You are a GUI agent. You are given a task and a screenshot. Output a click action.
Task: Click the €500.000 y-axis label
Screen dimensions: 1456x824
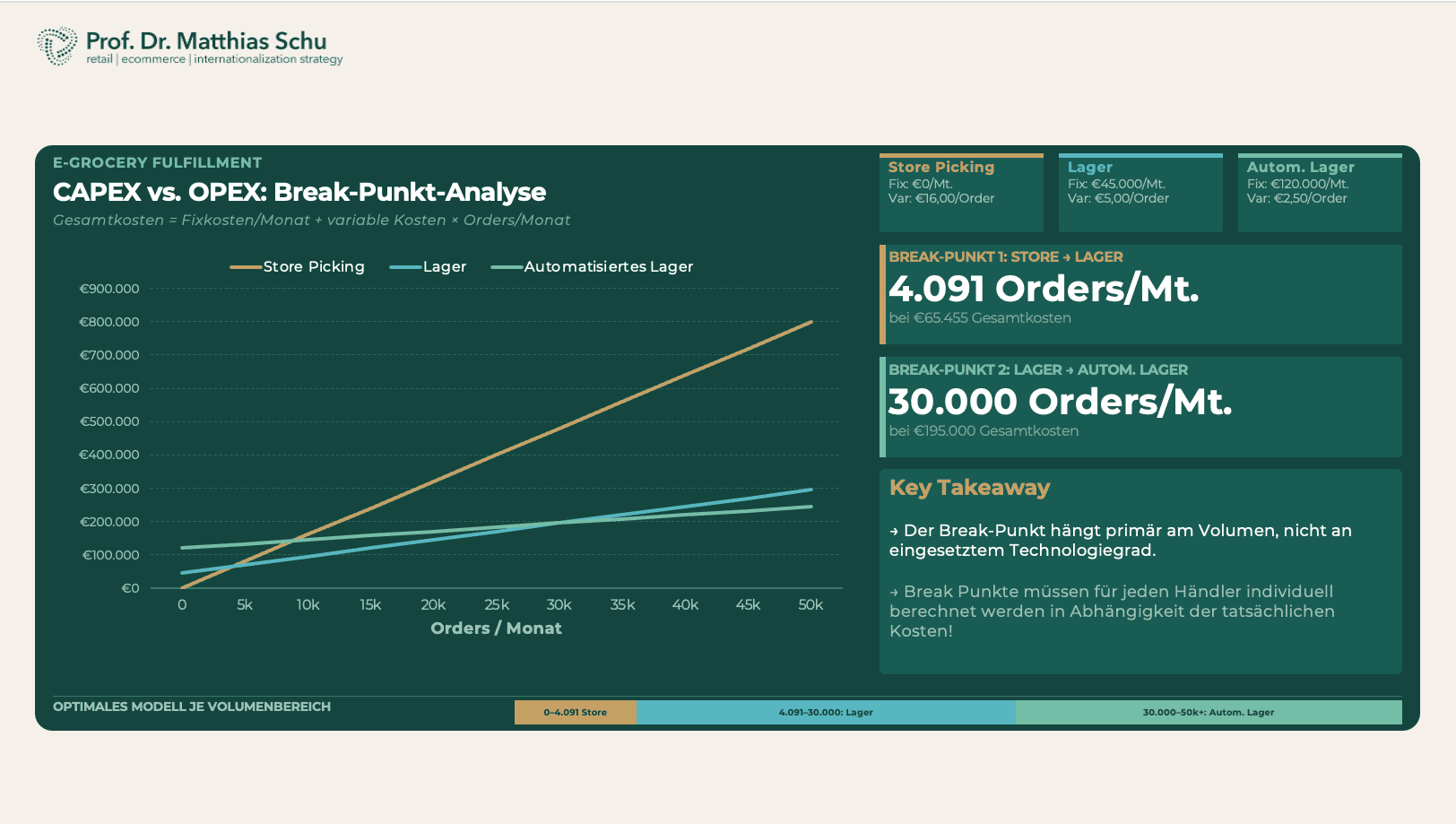click(109, 421)
